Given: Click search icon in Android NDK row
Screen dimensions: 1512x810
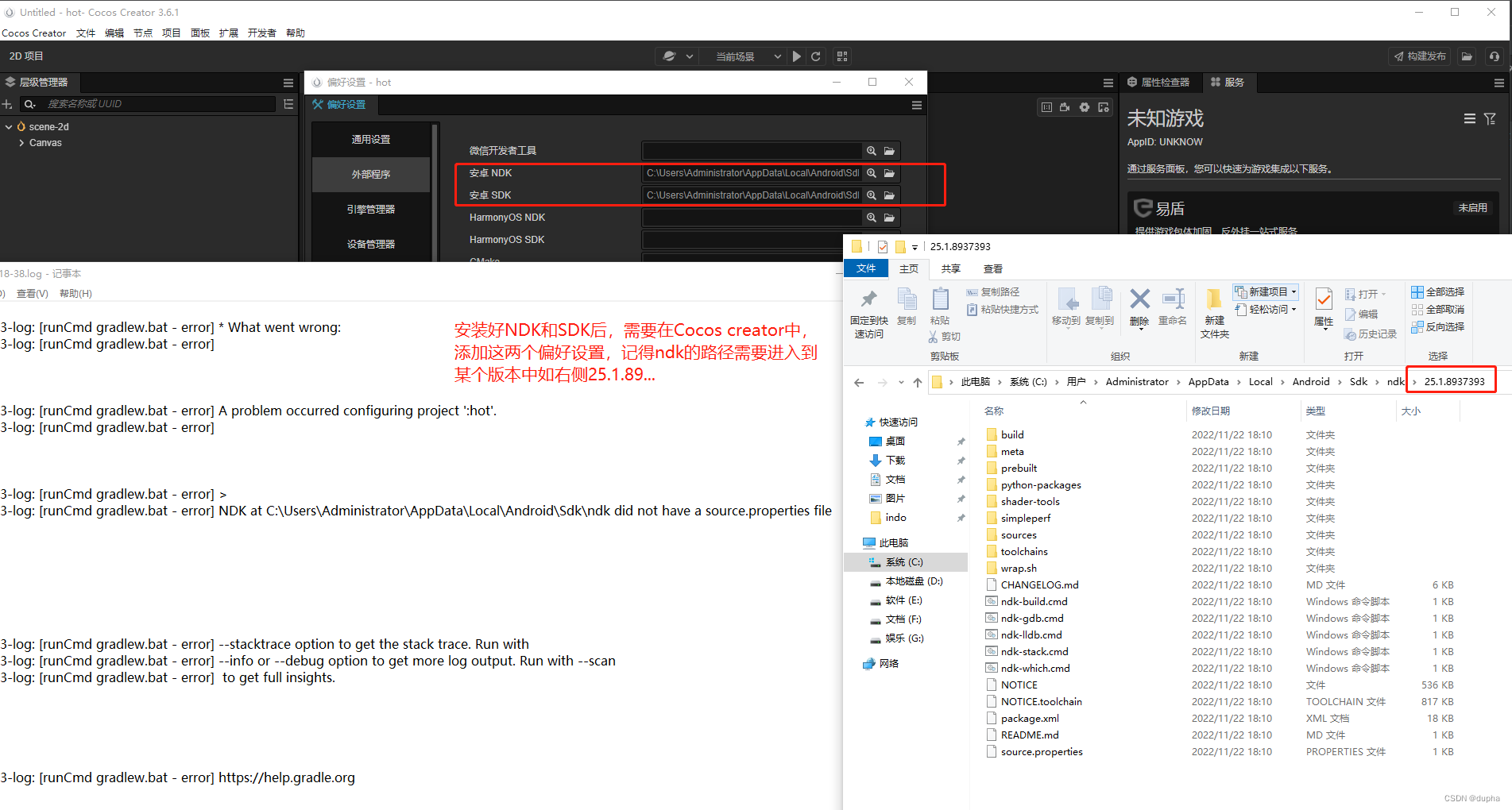Looking at the screenshot, I should (x=872, y=173).
